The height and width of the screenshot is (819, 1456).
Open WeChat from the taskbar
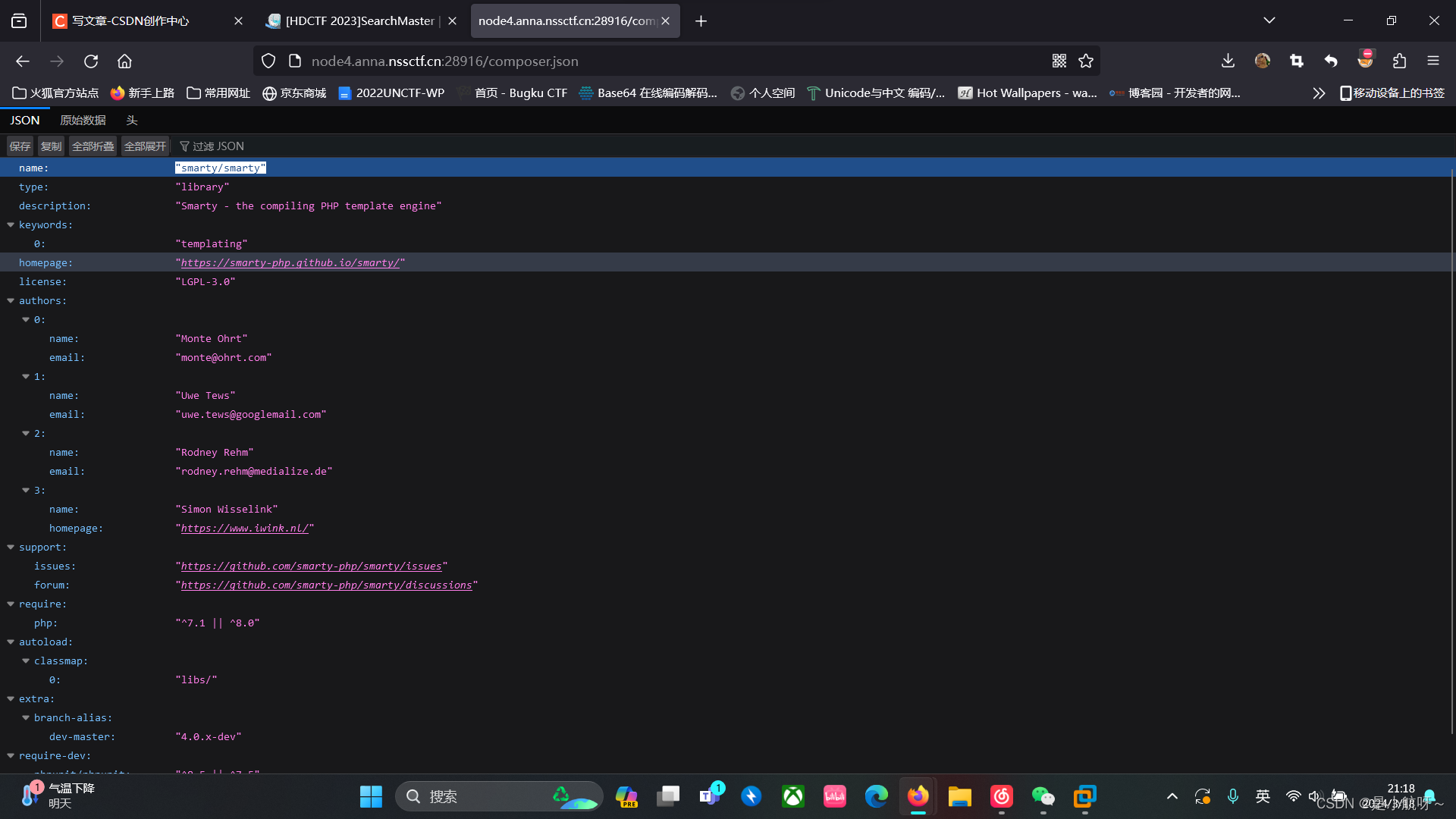(1043, 796)
